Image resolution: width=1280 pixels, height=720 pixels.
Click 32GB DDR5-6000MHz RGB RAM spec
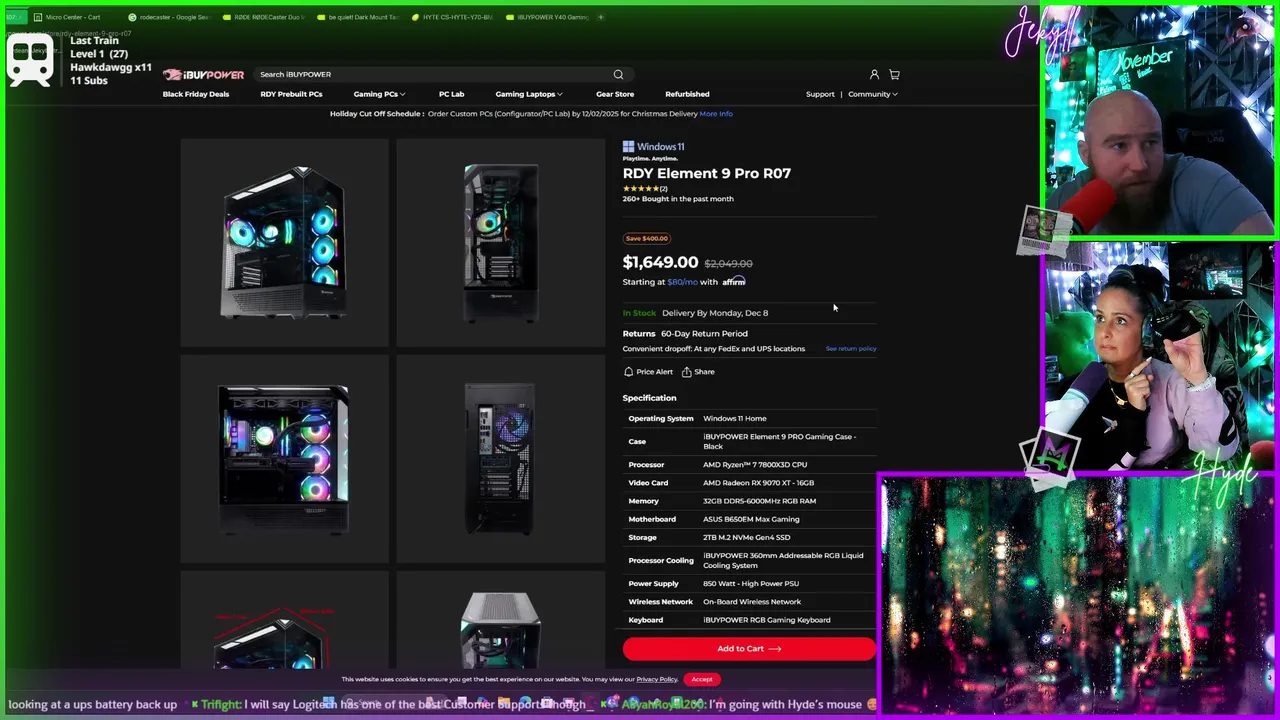coord(760,501)
